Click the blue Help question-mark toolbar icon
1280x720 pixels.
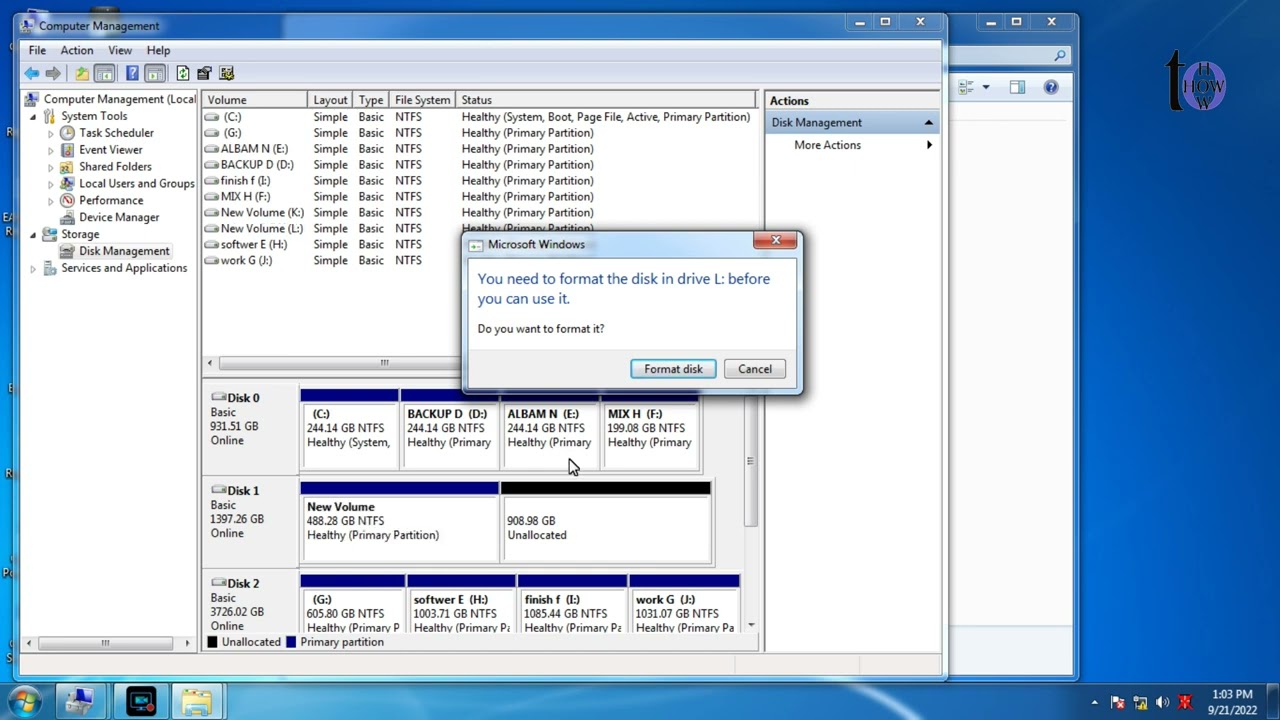(132, 73)
